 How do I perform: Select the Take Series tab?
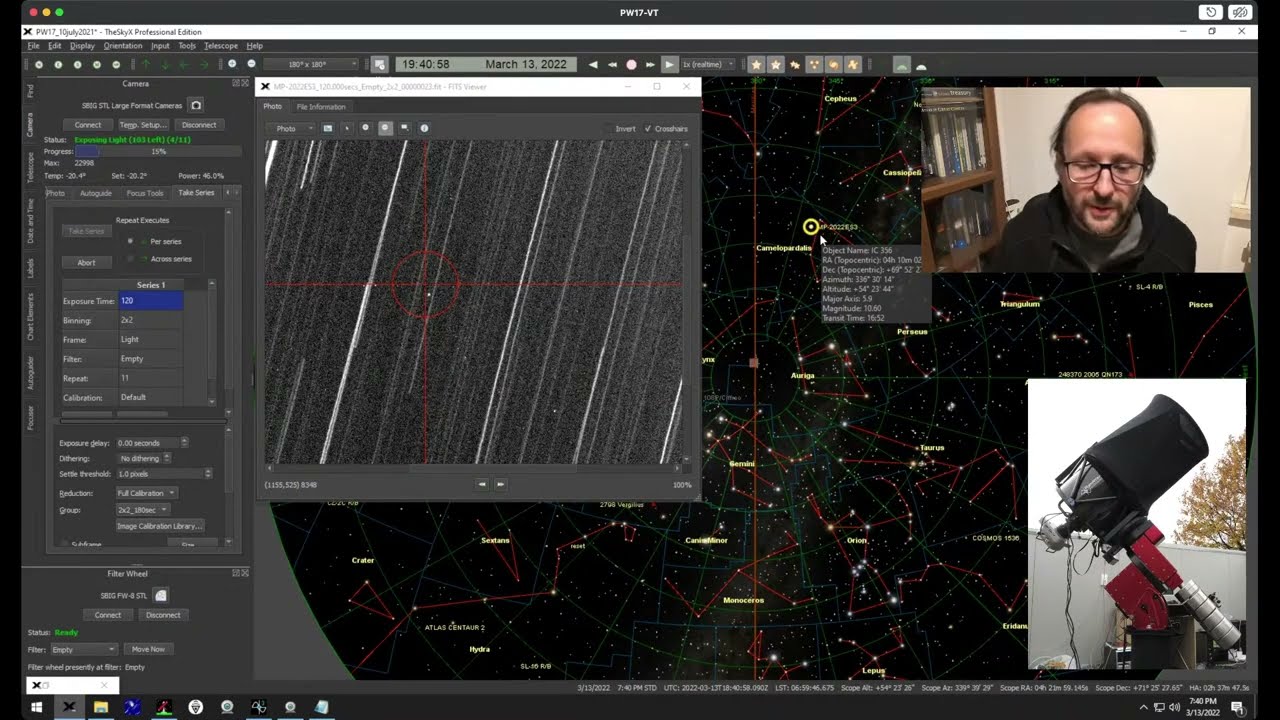pos(196,193)
